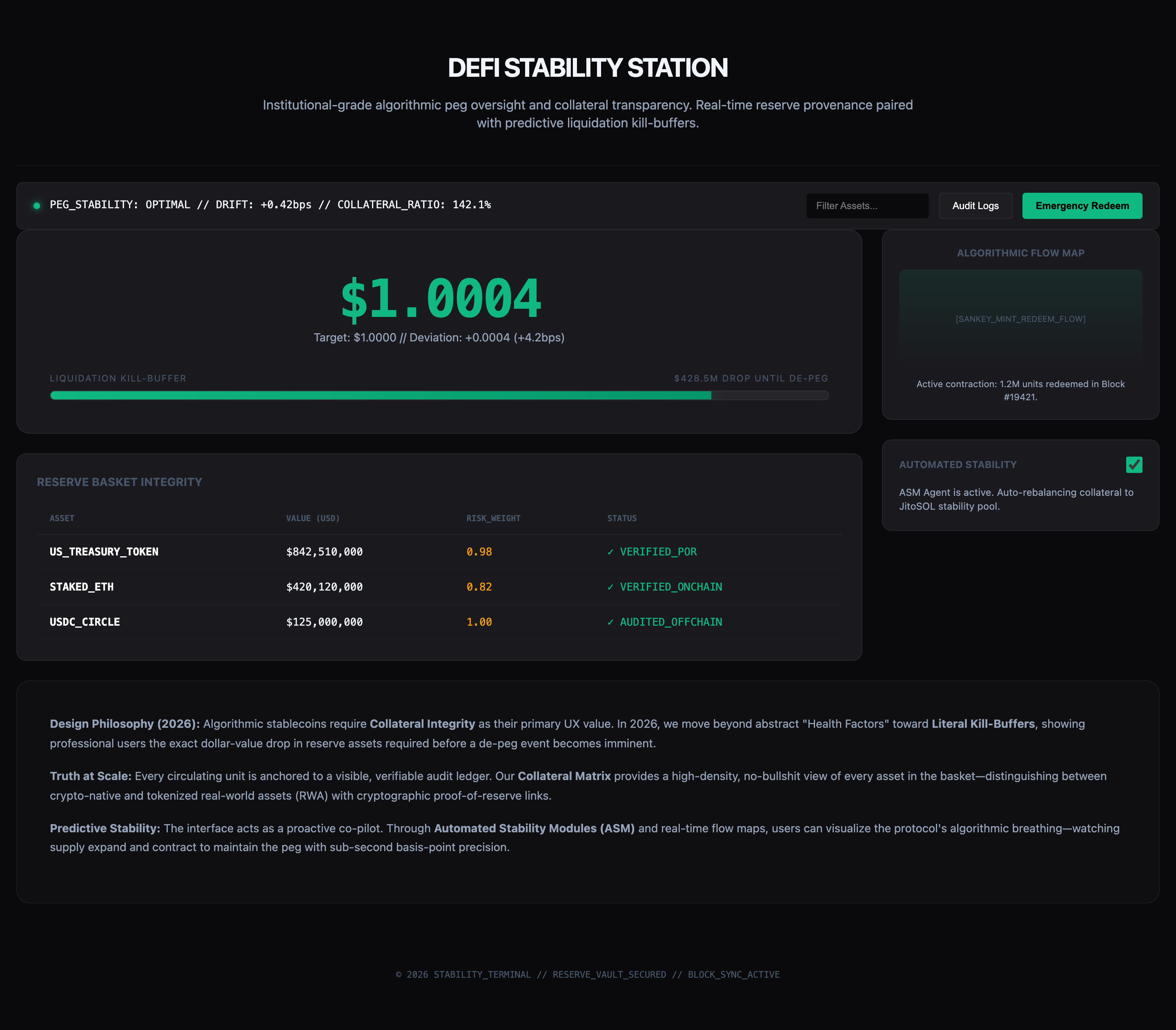
Task: Sort by the VALUE (USD) column header
Action: click(x=313, y=518)
